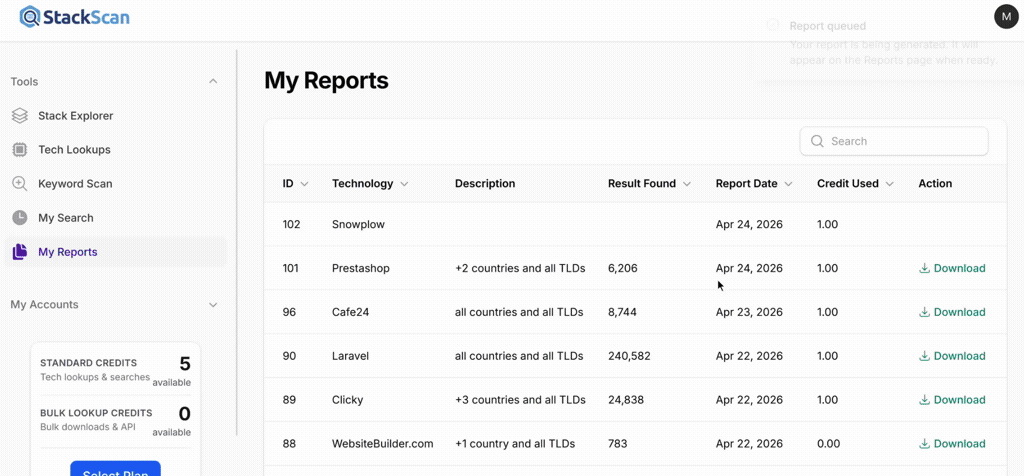Download the Laravel report

click(952, 356)
